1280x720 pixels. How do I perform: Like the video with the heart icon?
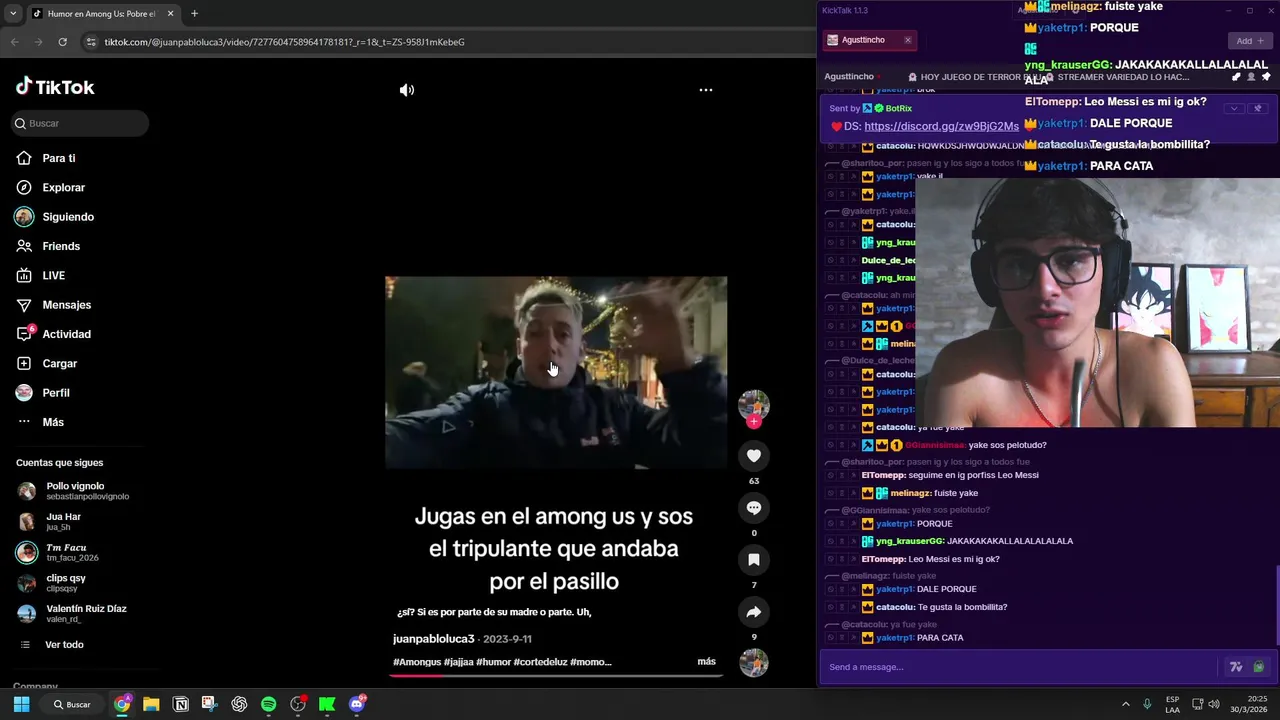[754, 456]
